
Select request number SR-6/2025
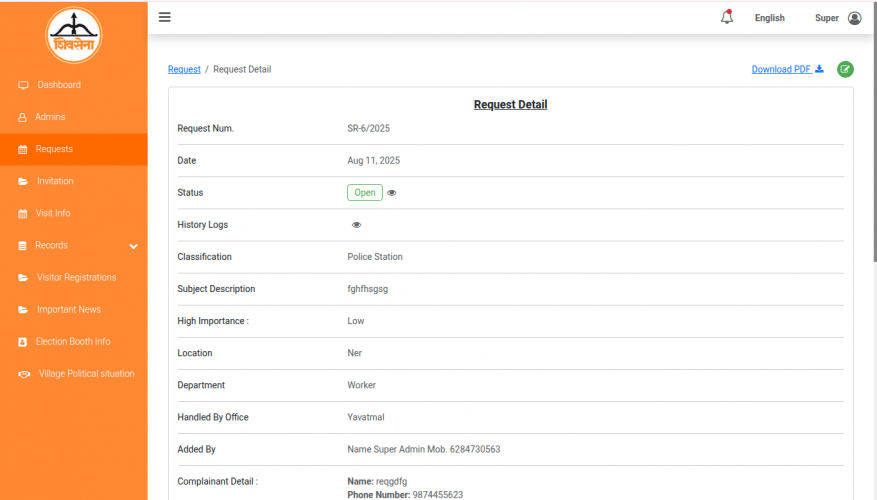[x=369, y=129]
